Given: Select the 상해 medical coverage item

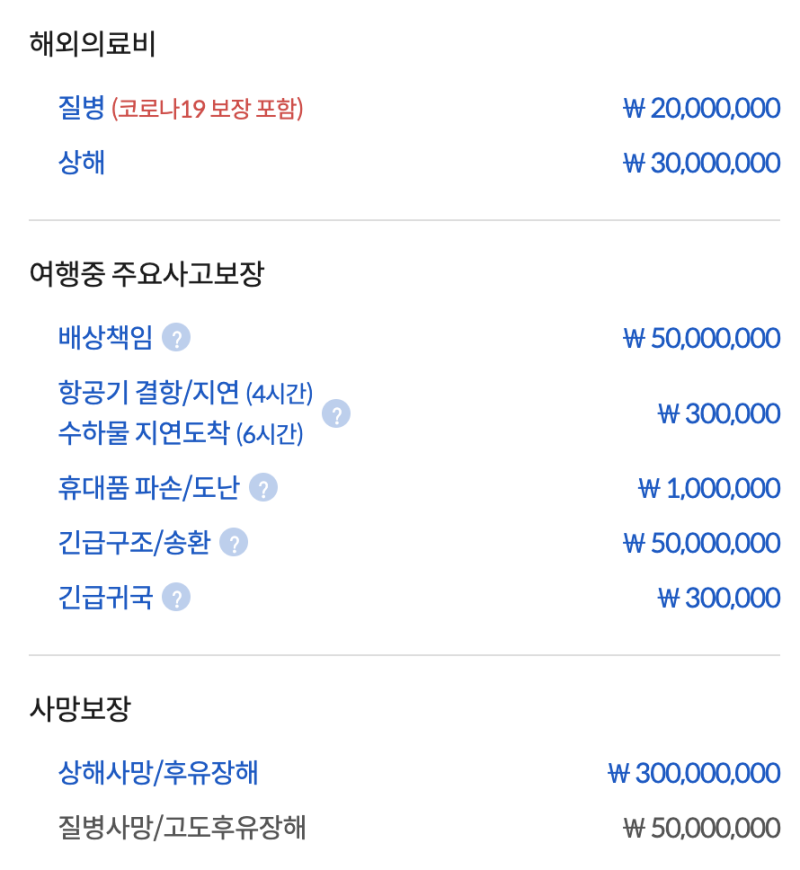Looking at the screenshot, I should [x=82, y=163].
